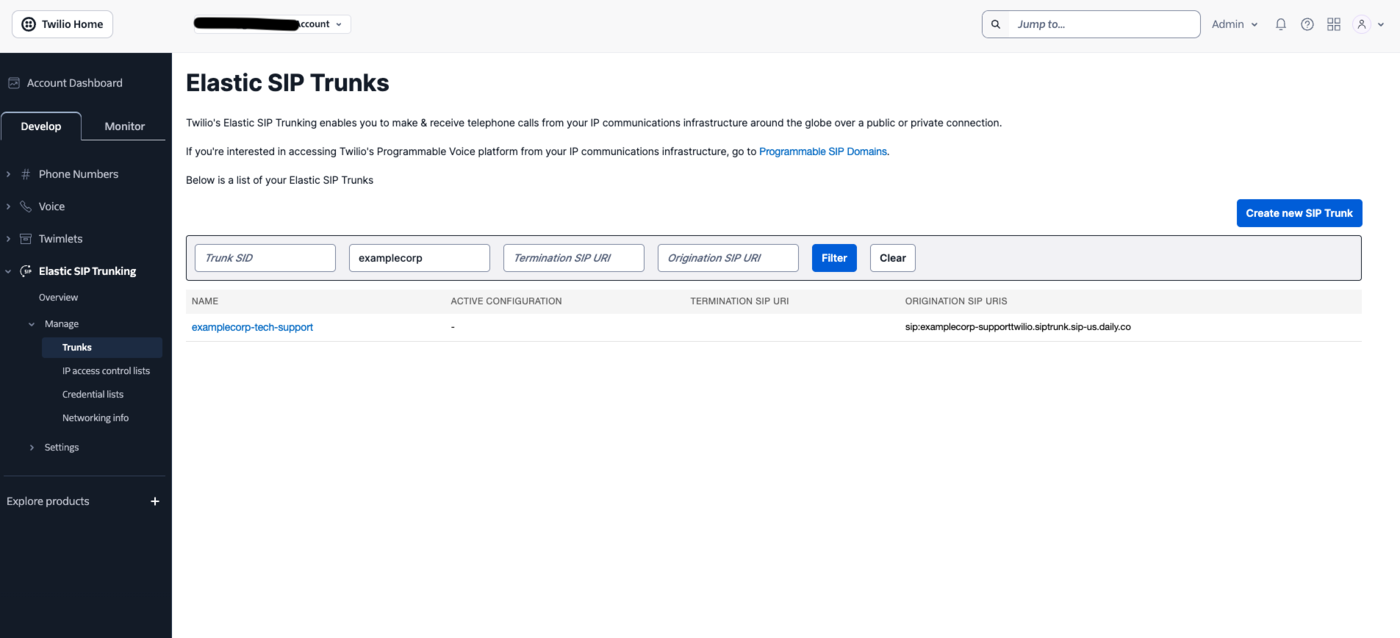Select Elastic SIP Trunking in sidebar
Viewport: 1400px width, 638px height.
click(87, 271)
